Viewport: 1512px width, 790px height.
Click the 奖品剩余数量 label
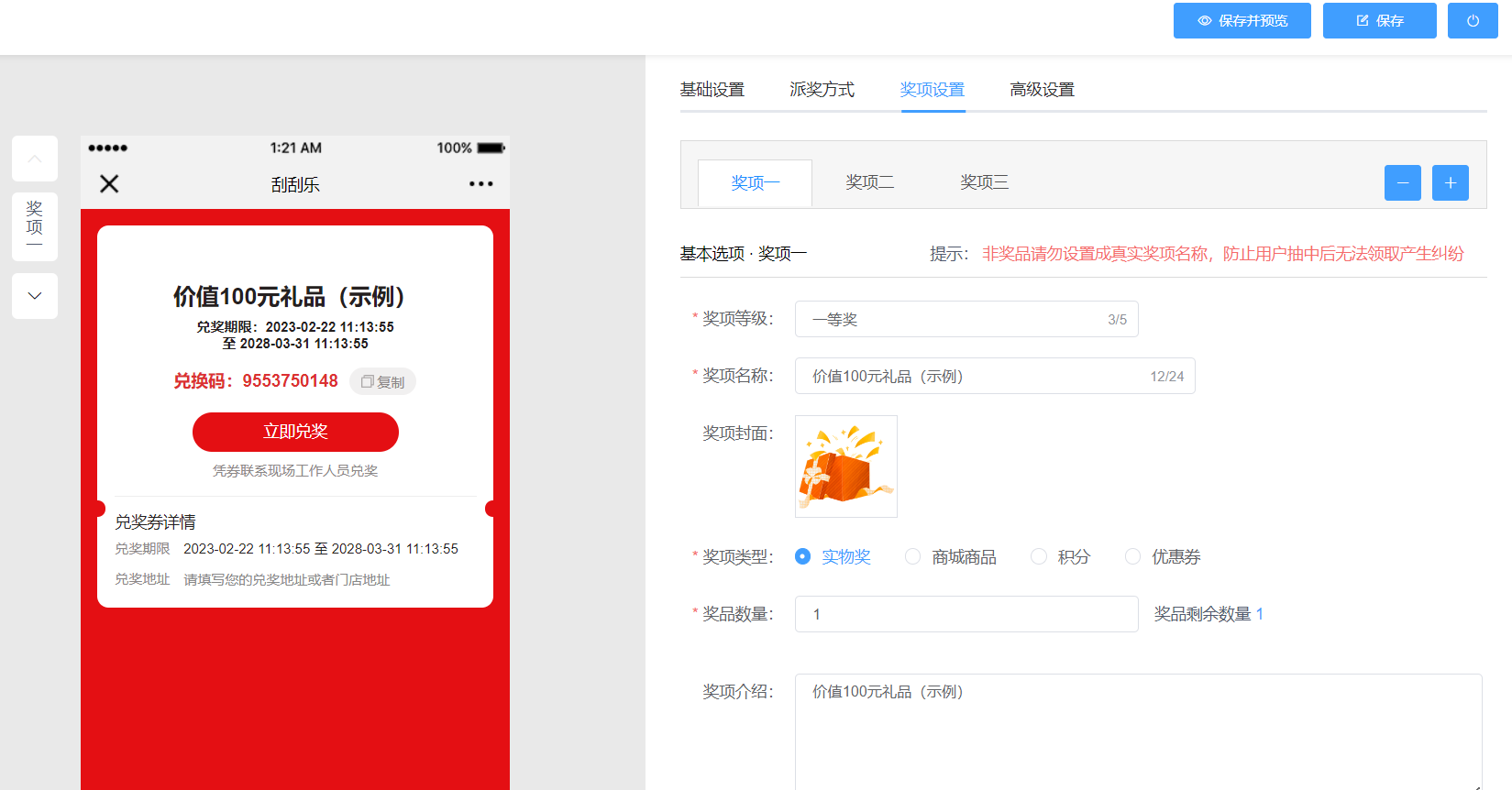[x=1202, y=614]
